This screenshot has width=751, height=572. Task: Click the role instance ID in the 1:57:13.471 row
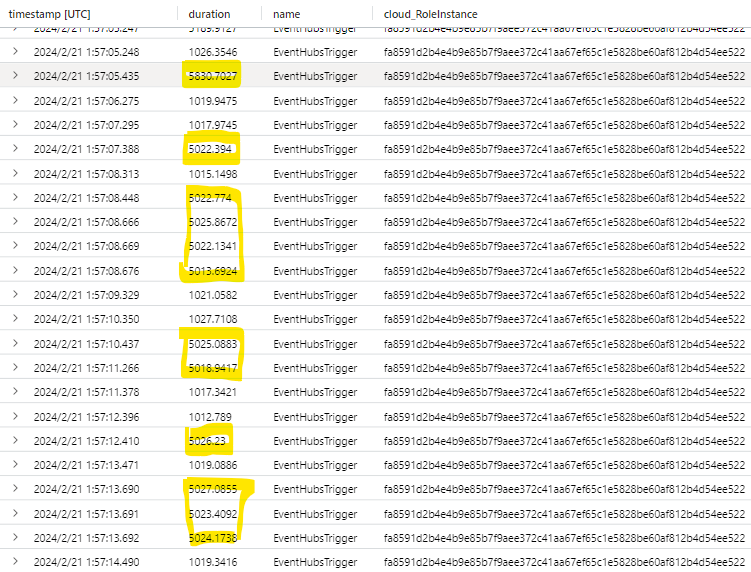point(565,465)
